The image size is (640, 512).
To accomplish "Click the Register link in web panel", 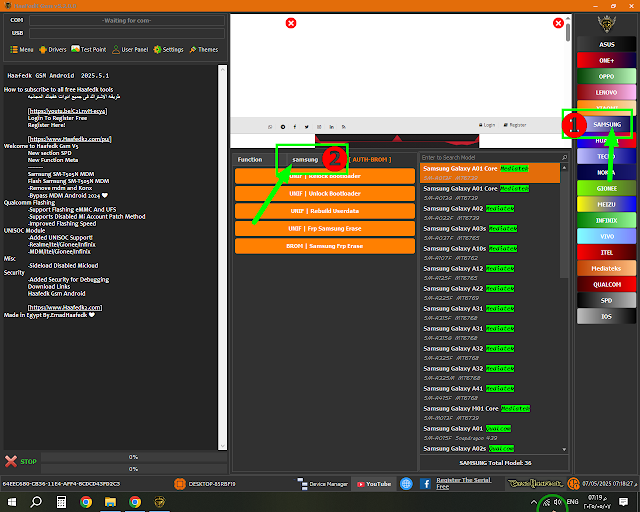I will 515,125.
